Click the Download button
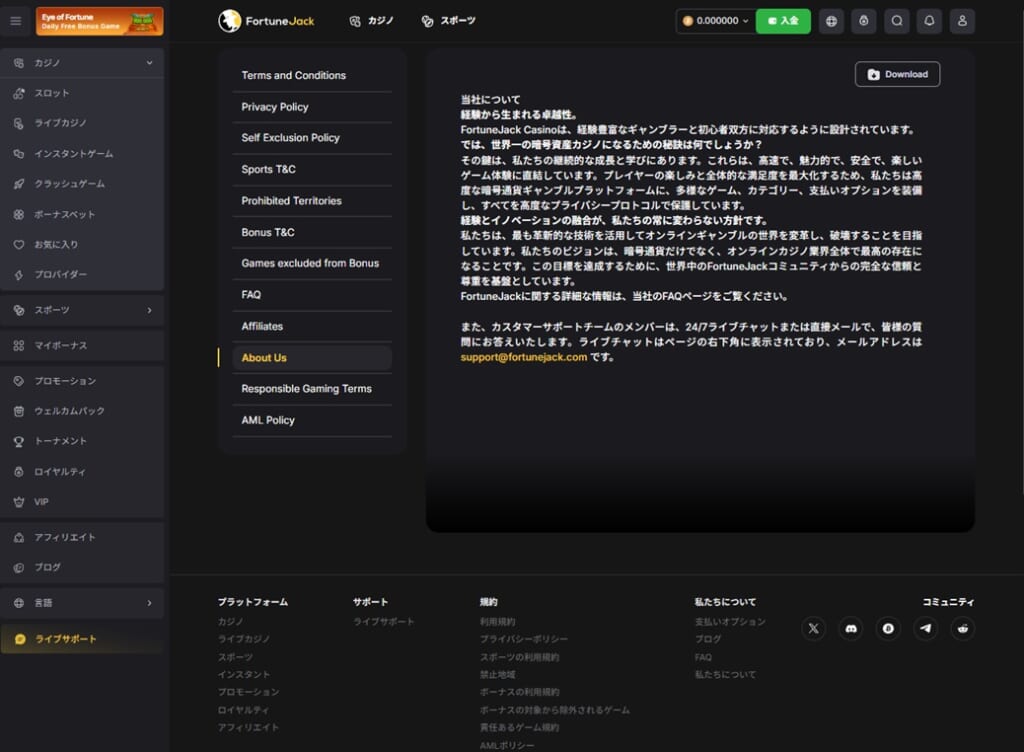Image resolution: width=1024 pixels, height=752 pixels. [x=897, y=74]
